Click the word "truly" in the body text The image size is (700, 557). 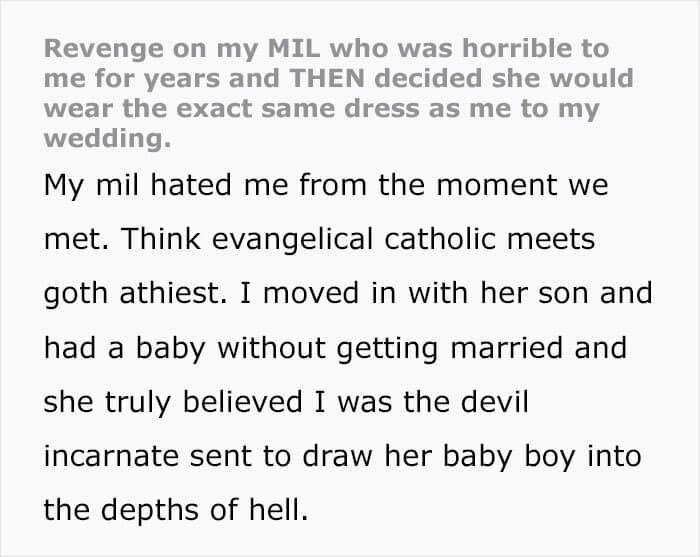point(142,402)
